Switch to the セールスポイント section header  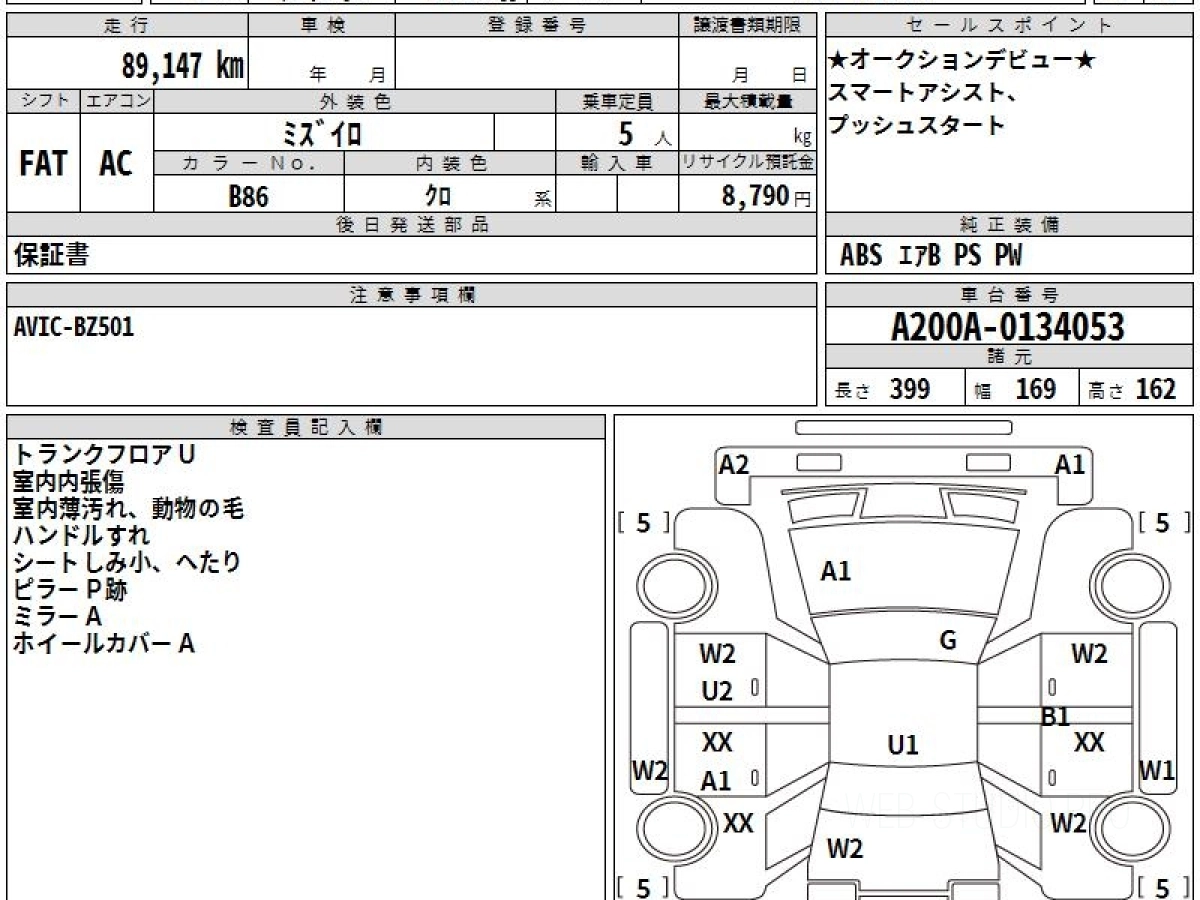(1009, 25)
